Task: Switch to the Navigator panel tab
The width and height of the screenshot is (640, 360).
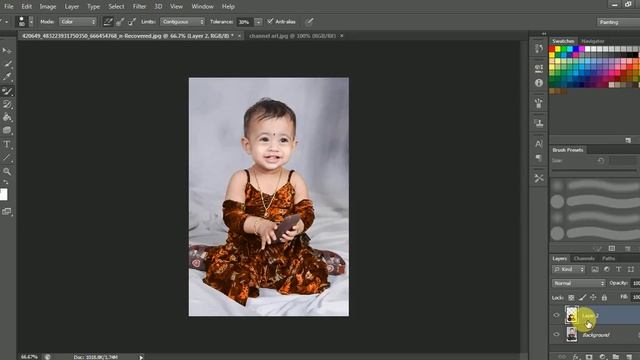Action: pos(593,41)
